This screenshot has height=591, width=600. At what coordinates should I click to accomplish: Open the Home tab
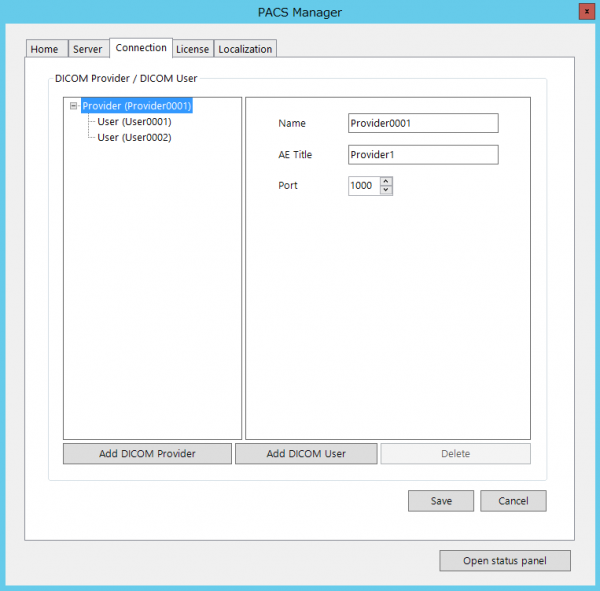click(x=44, y=49)
